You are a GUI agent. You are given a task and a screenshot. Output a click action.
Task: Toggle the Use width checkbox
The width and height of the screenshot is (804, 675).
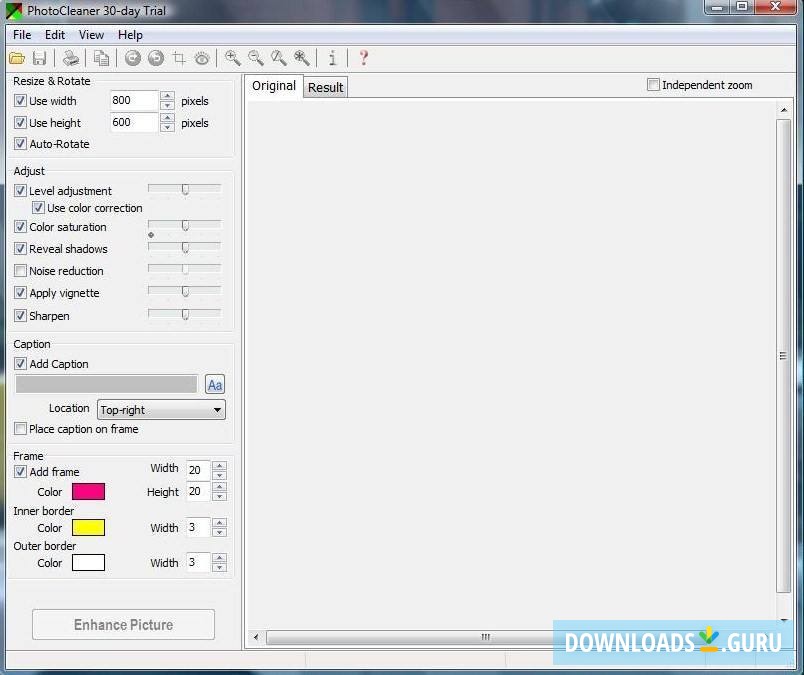tap(20, 101)
